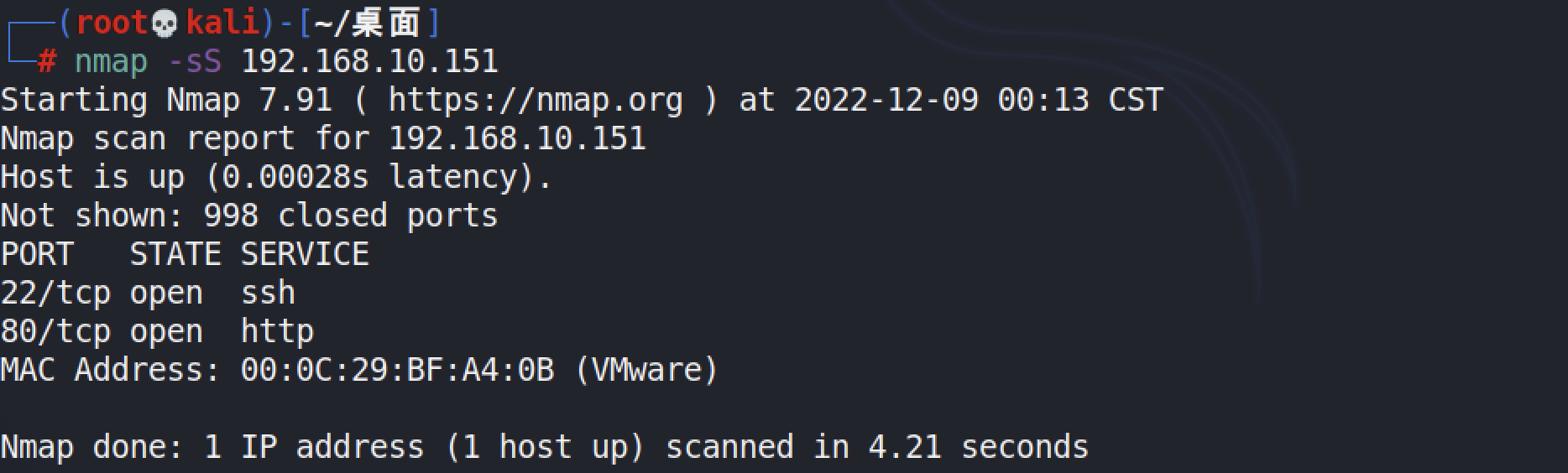Click the kali hostname in prompt

(x=222, y=23)
